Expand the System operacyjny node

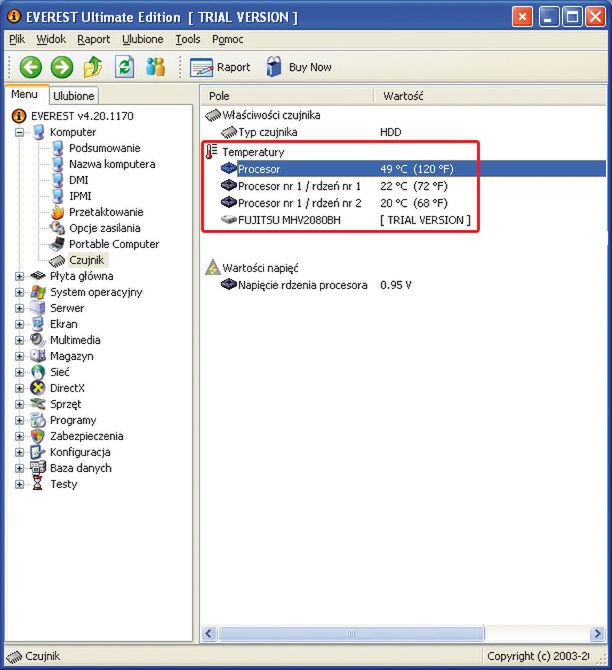click(19, 292)
